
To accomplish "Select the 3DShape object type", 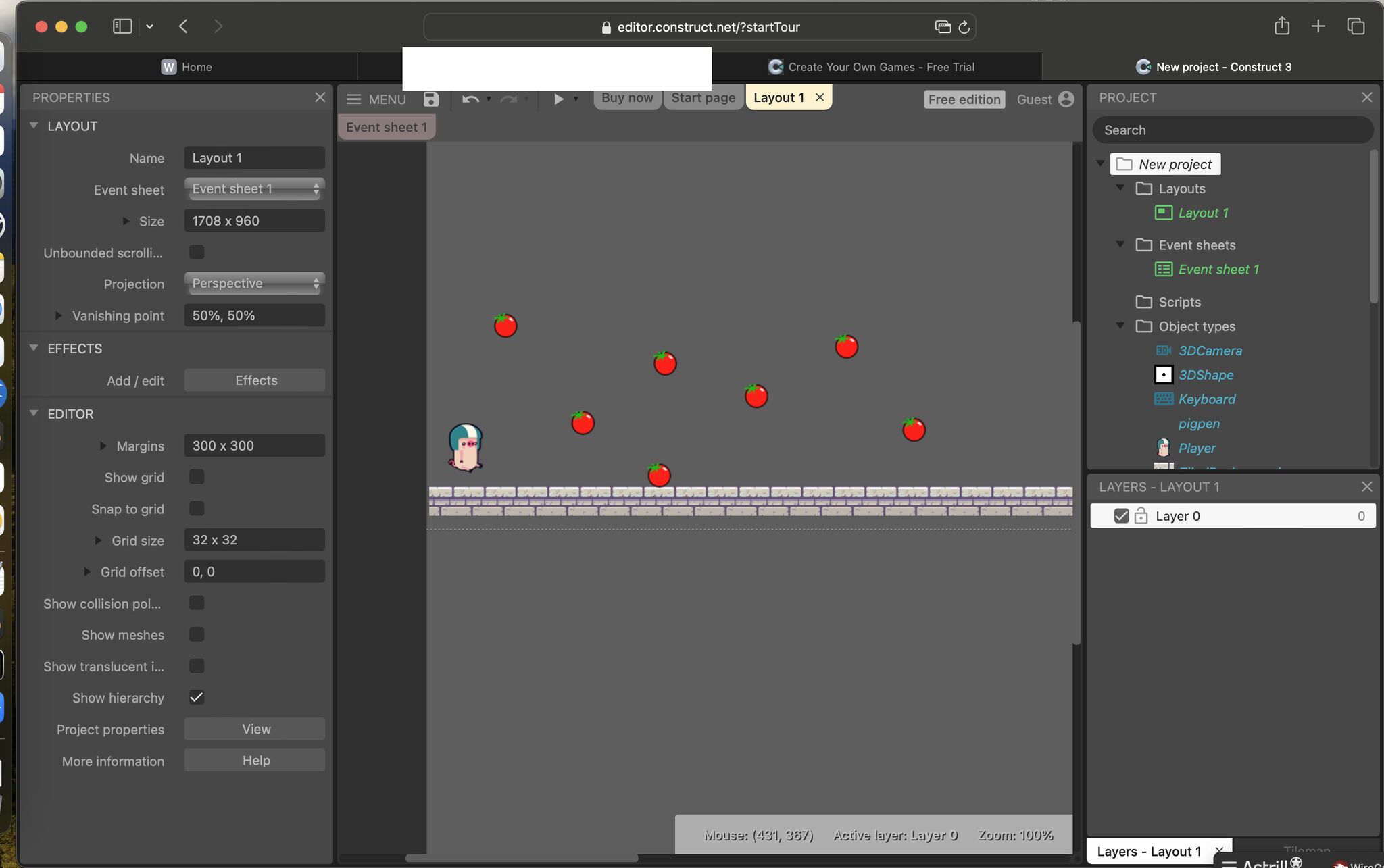I will (1206, 375).
